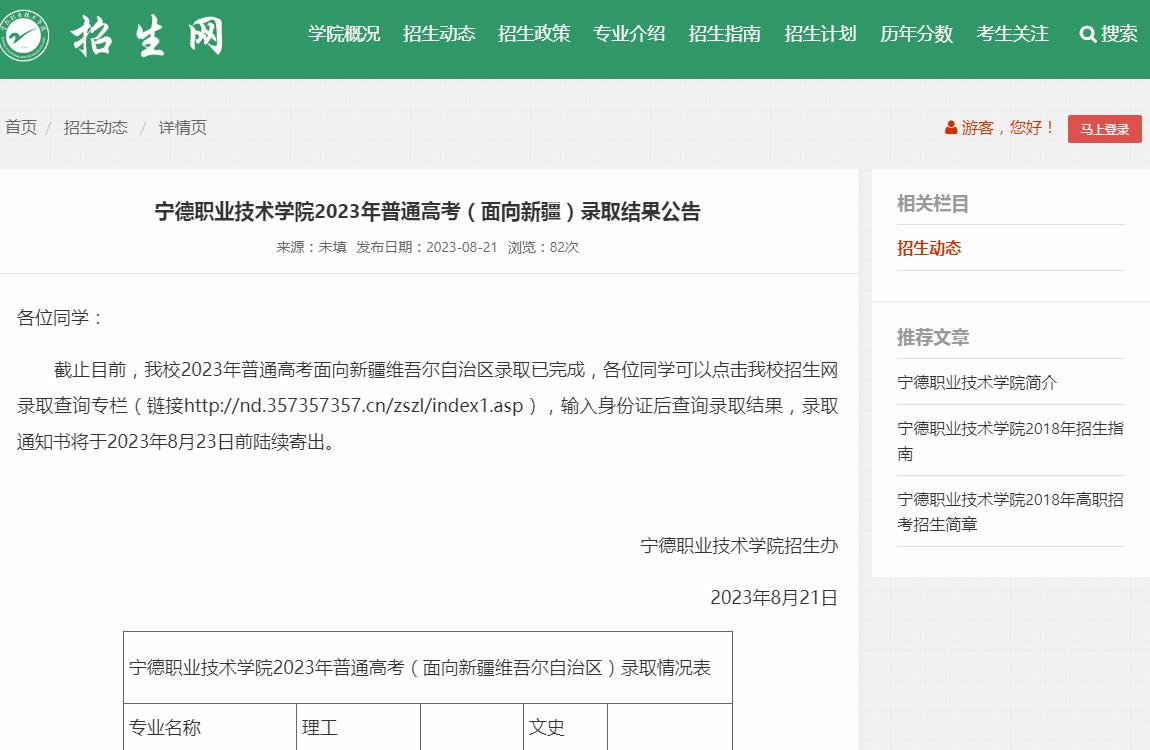The image size is (1150, 750).
Task: Open 招生计划 menu item
Action: (820, 34)
